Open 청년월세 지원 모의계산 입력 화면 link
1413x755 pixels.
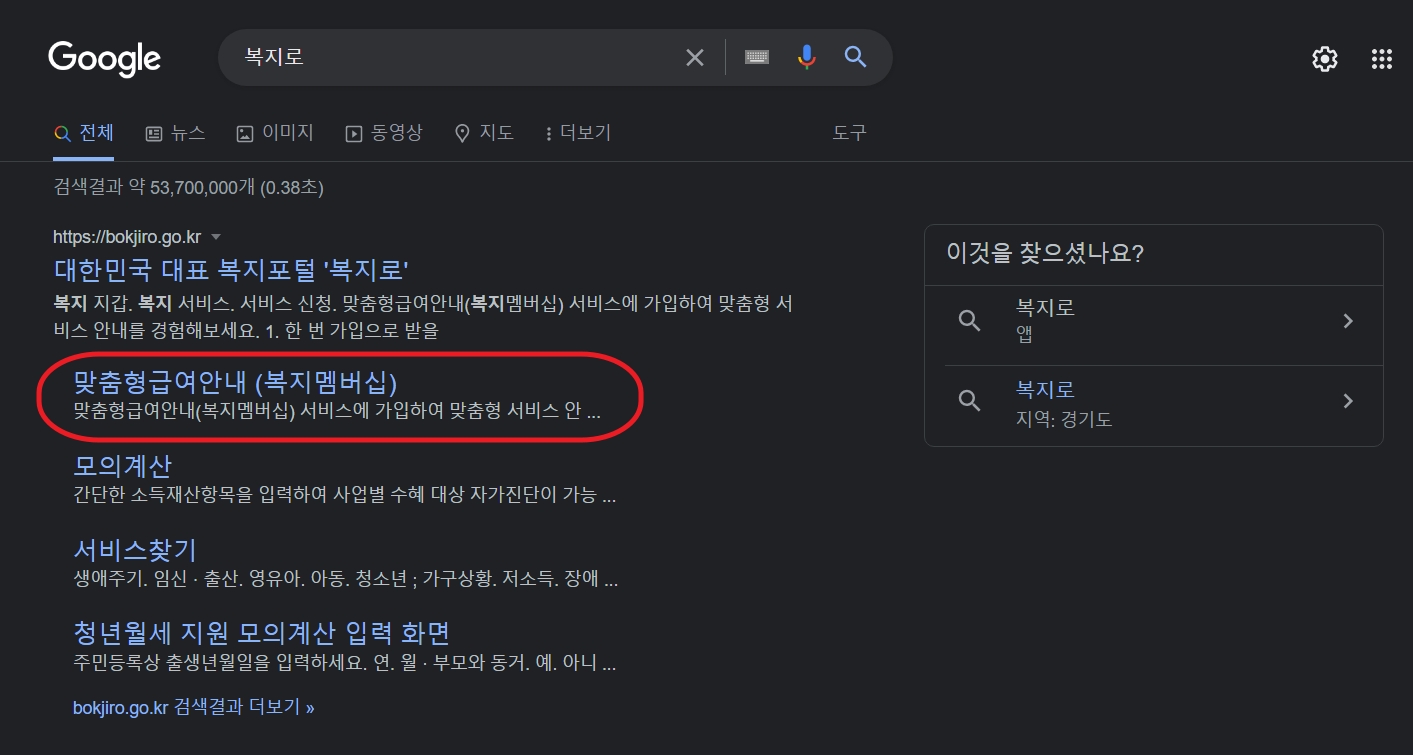coord(262,633)
